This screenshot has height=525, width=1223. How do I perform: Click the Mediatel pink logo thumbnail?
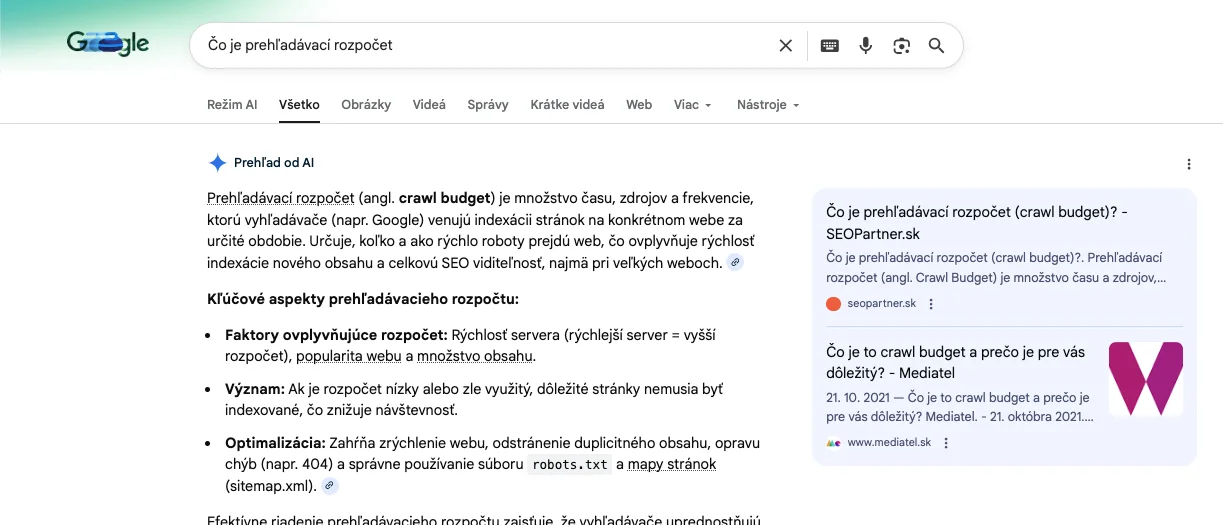(x=1145, y=379)
